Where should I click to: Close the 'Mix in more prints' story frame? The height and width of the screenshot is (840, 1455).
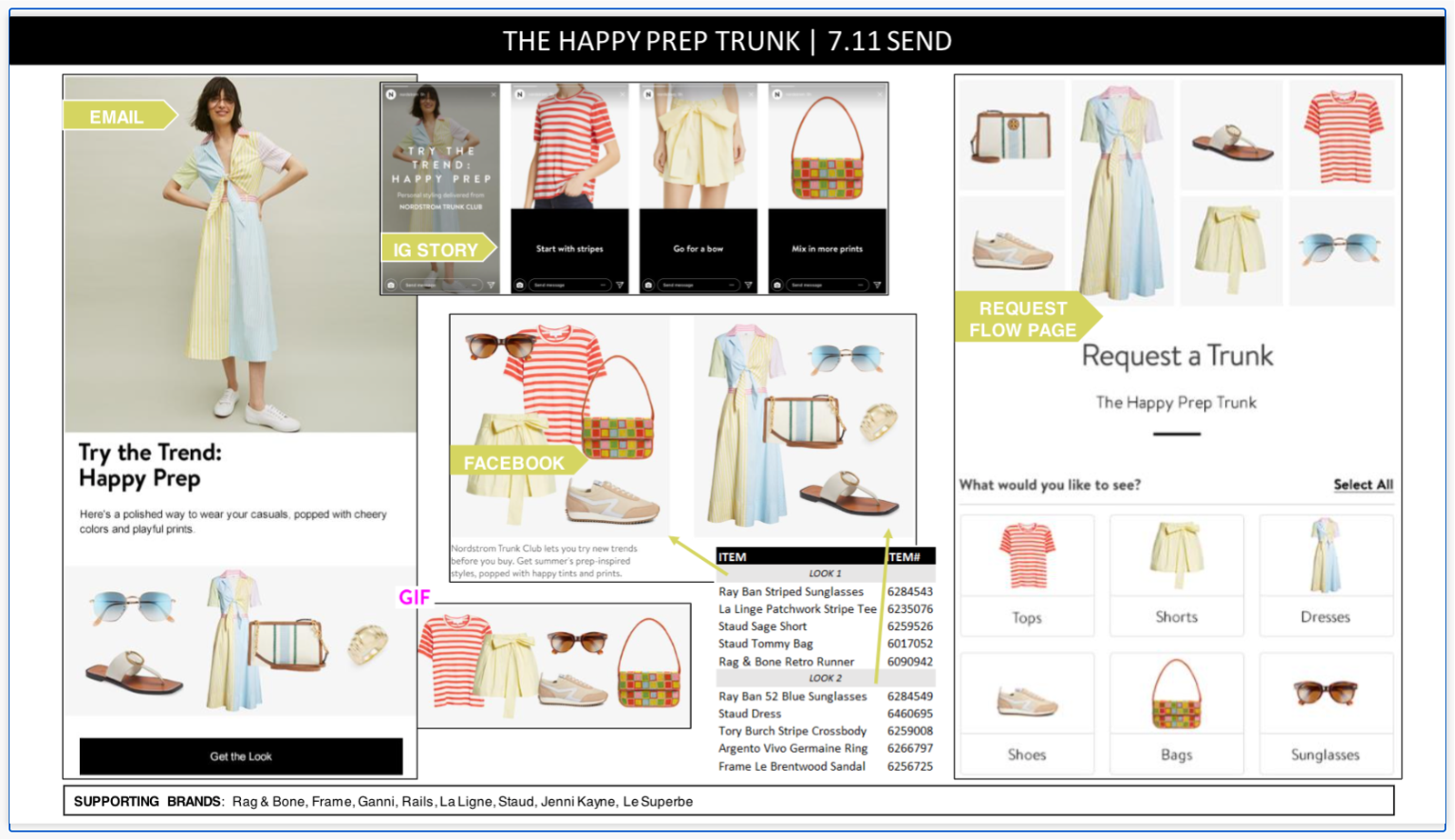[879, 95]
